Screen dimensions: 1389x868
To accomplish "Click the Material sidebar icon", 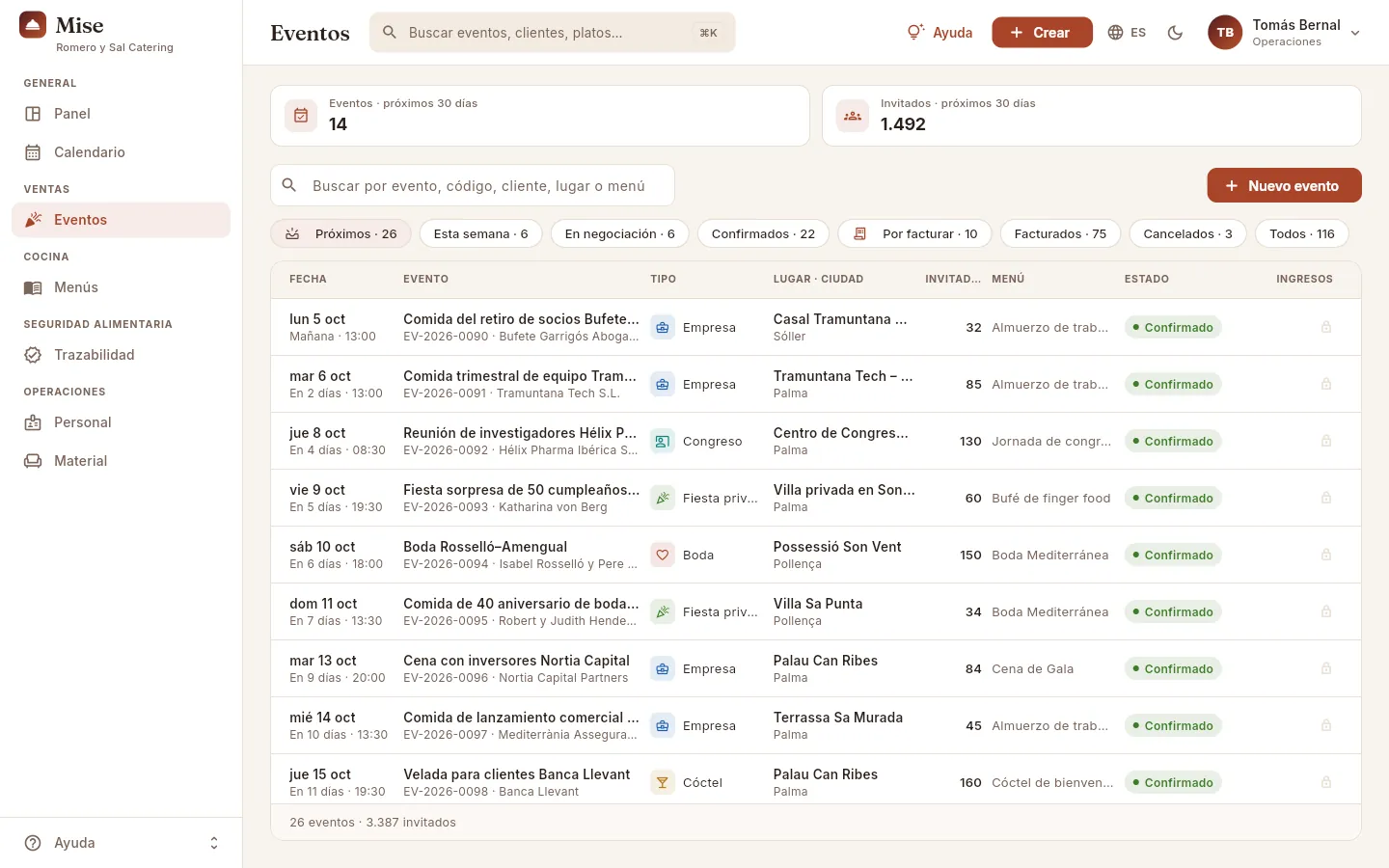I will [33, 461].
